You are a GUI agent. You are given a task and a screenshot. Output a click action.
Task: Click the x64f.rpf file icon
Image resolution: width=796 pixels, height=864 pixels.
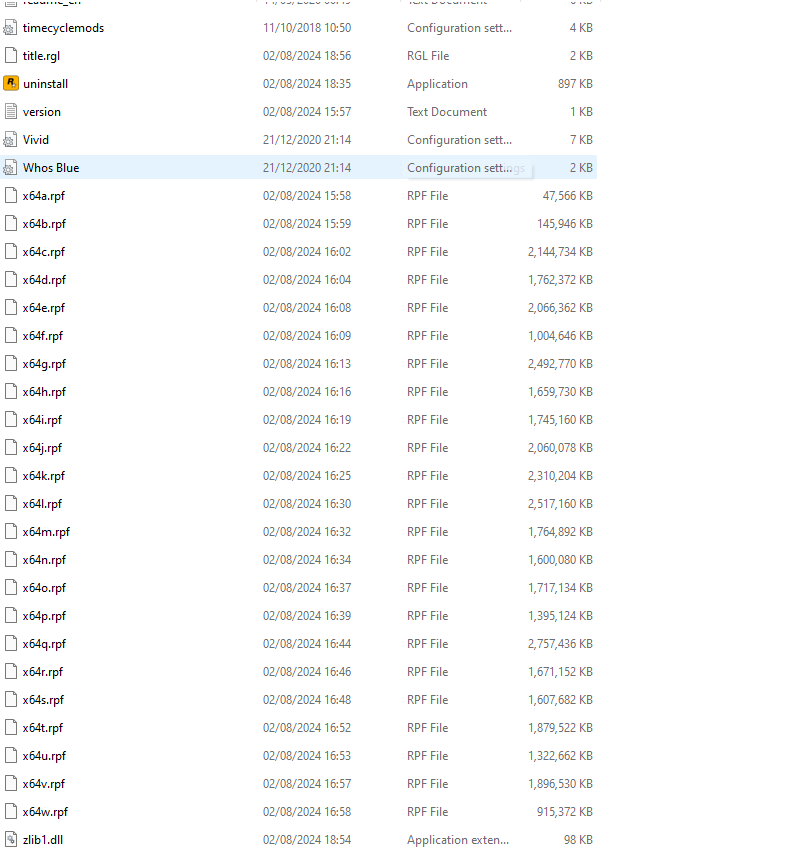coord(10,336)
